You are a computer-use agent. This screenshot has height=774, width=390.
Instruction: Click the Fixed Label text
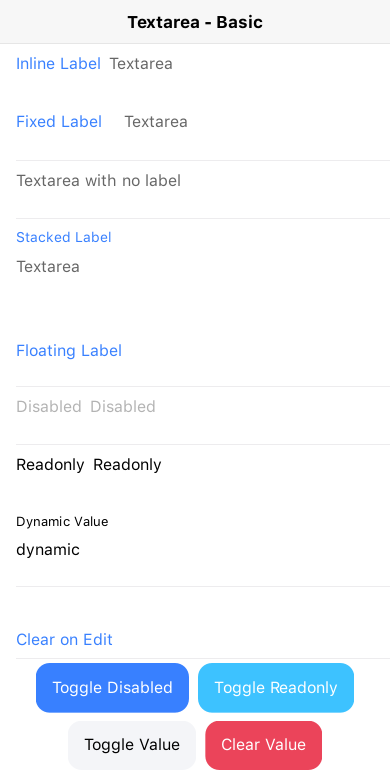(x=59, y=121)
